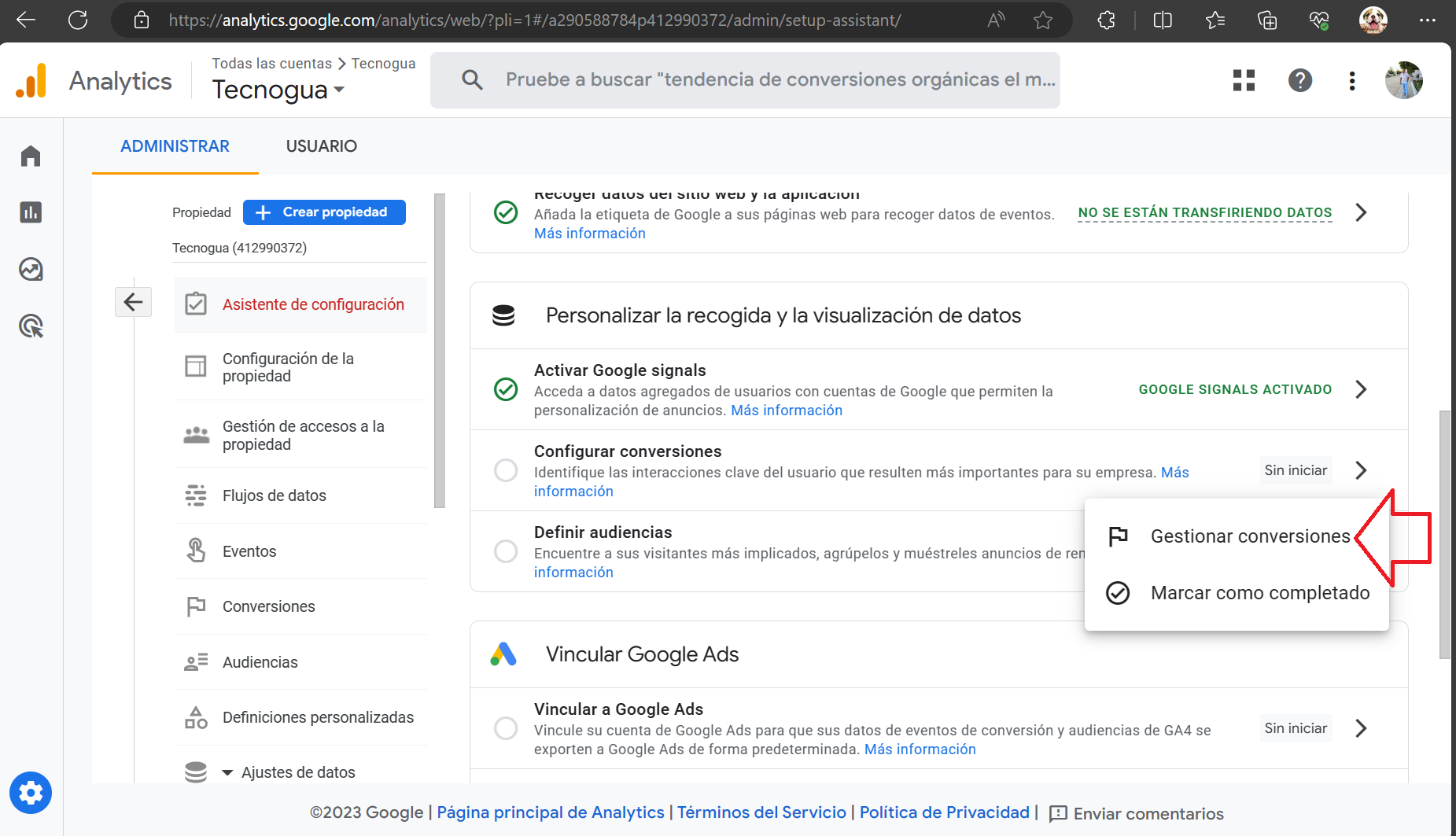This screenshot has width=1456, height=836.
Task: Click the search magnifier icon
Action: pos(472,79)
